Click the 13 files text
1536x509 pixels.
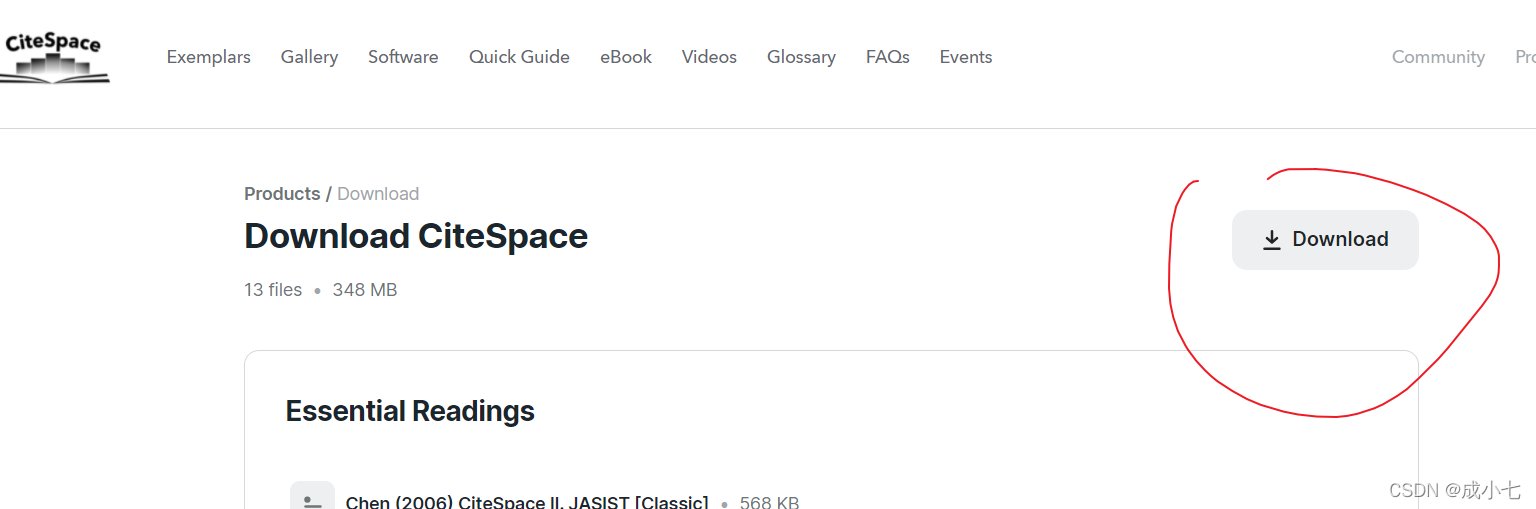273,290
